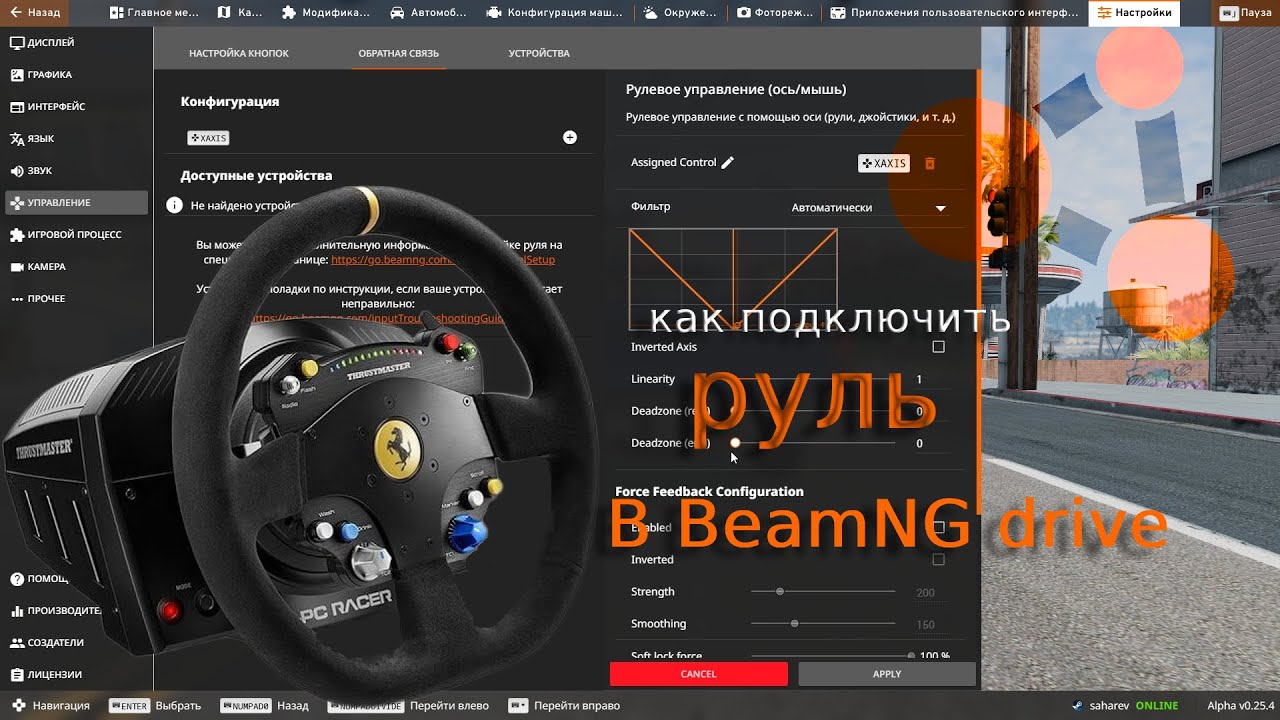
Task: Click the people icon beside Создатели
Action: [x=17, y=643]
